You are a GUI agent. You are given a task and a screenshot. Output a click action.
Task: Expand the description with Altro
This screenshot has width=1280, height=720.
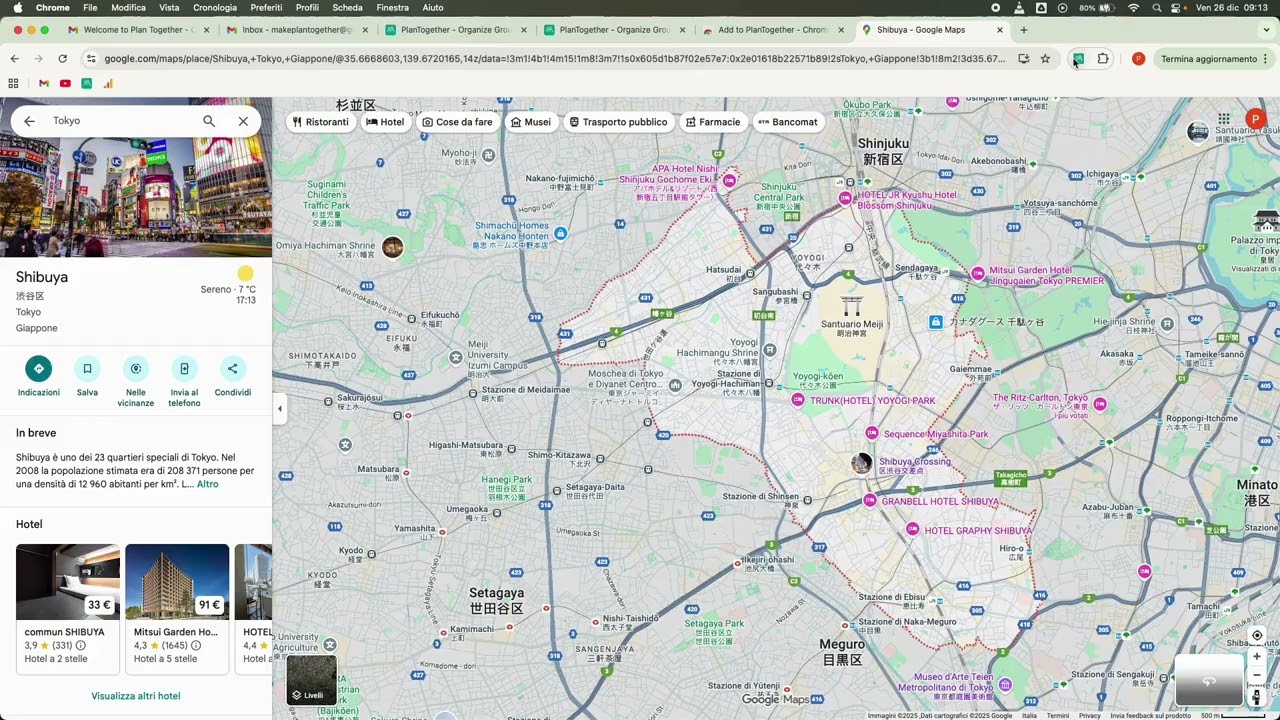click(x=207, y=484)
